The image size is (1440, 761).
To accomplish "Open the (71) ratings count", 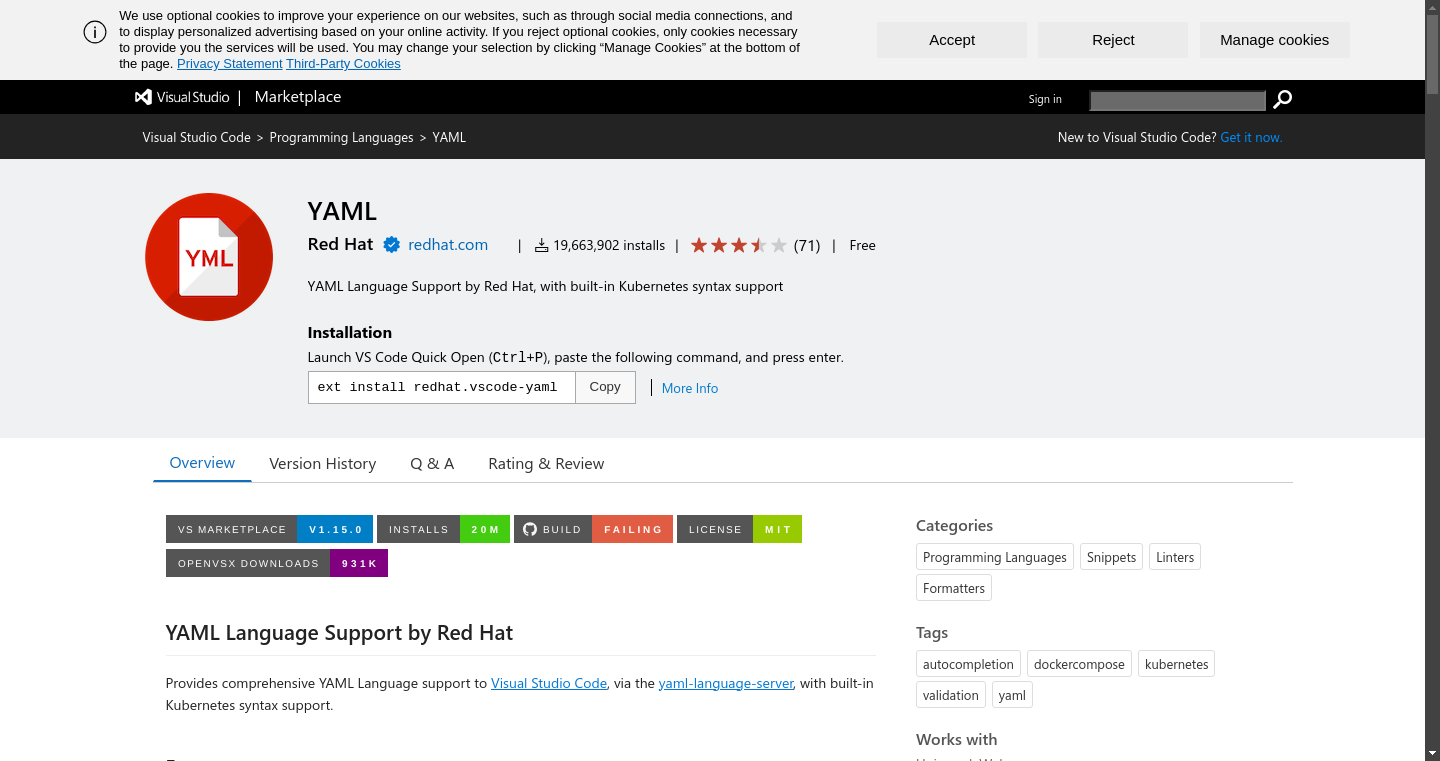I will [807, 245].
